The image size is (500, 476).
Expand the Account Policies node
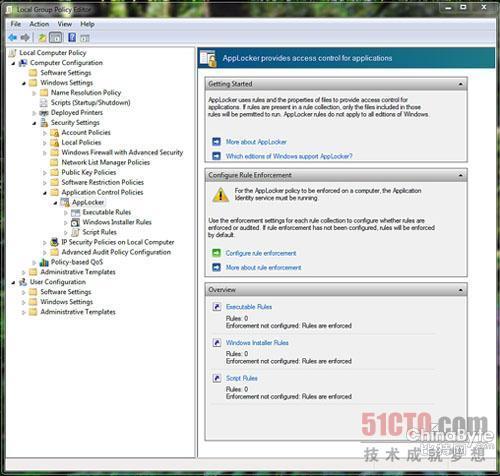(45, 133)
